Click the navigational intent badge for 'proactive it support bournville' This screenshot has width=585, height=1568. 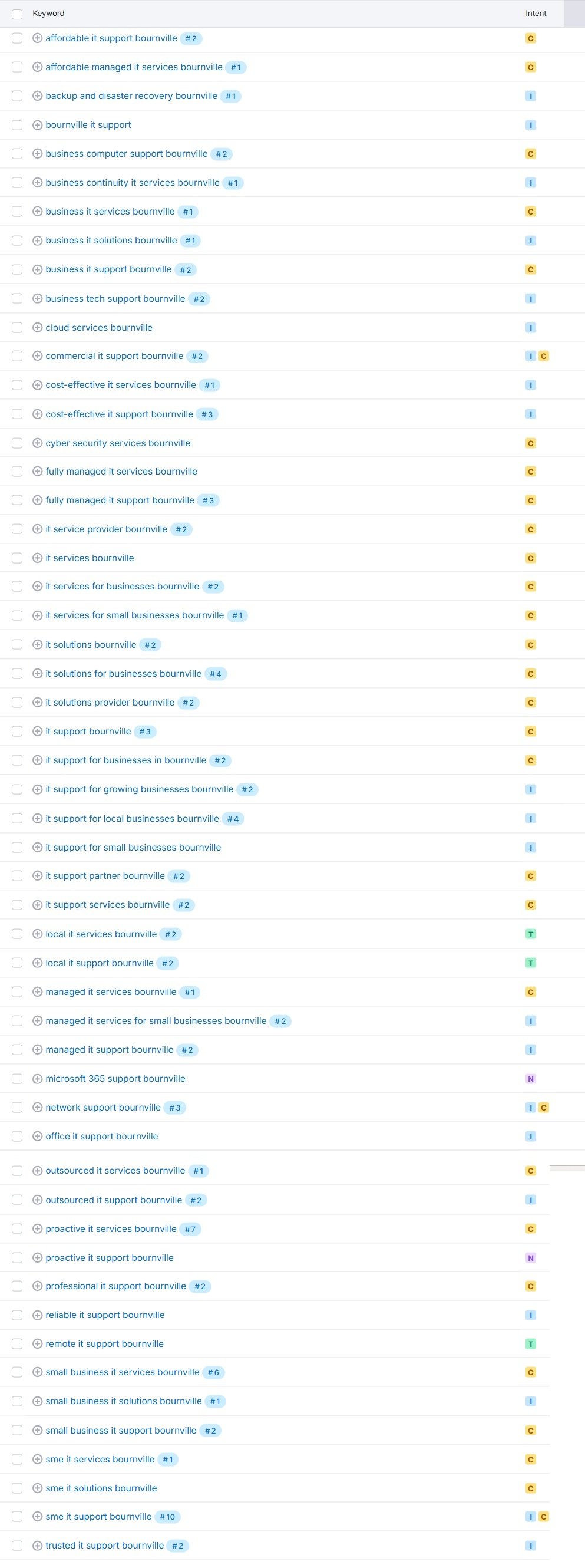(530, 1257)
